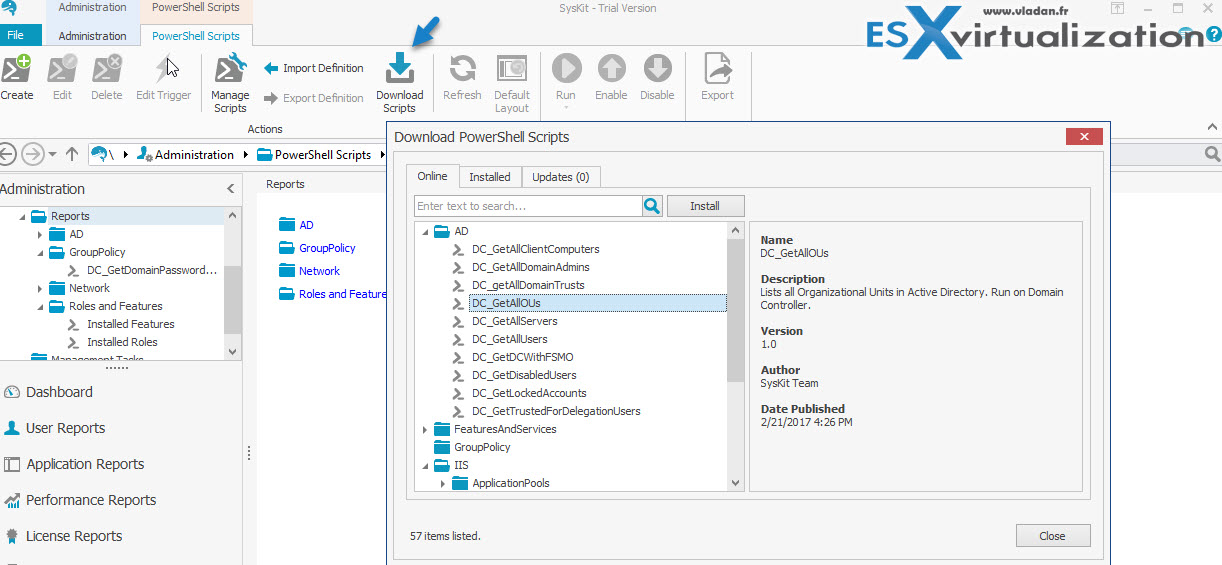Screen dimensions: 1222x565
Task: Open Manage Scripts from the ribbon
Action: pyautogui.click(x=230, y=84)
